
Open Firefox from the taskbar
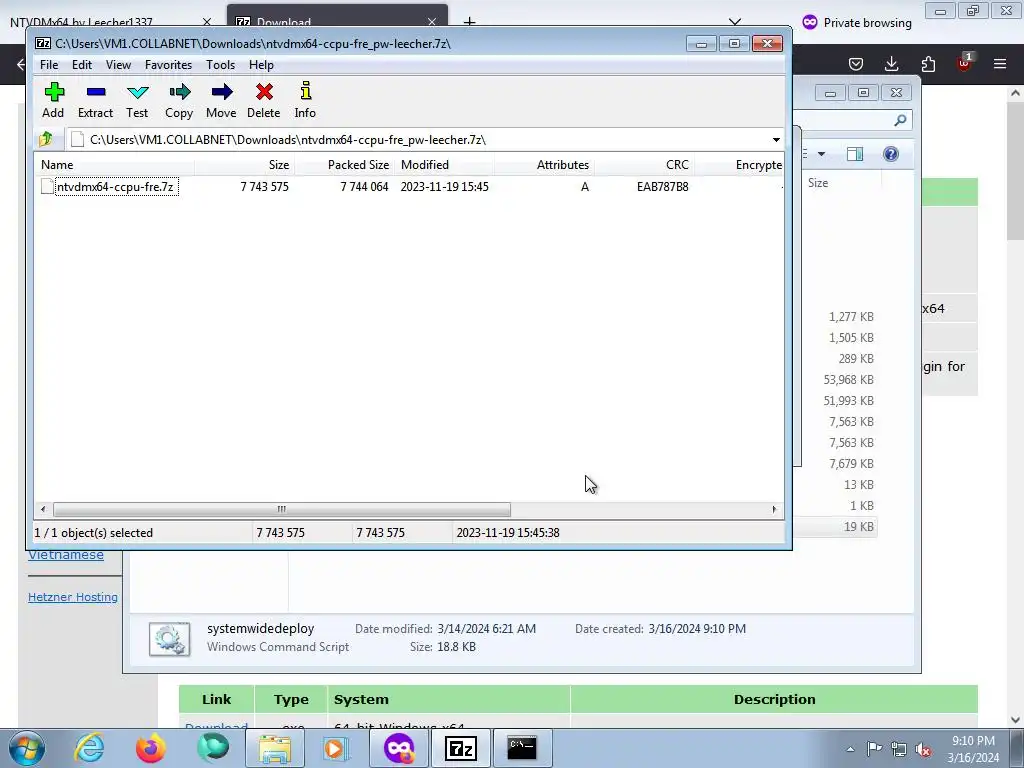[x=151, y=748]
